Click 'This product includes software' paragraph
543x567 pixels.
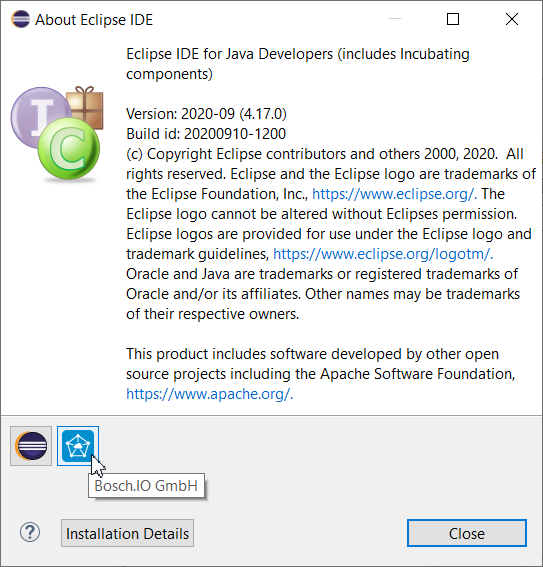click(x=320, y=374)
